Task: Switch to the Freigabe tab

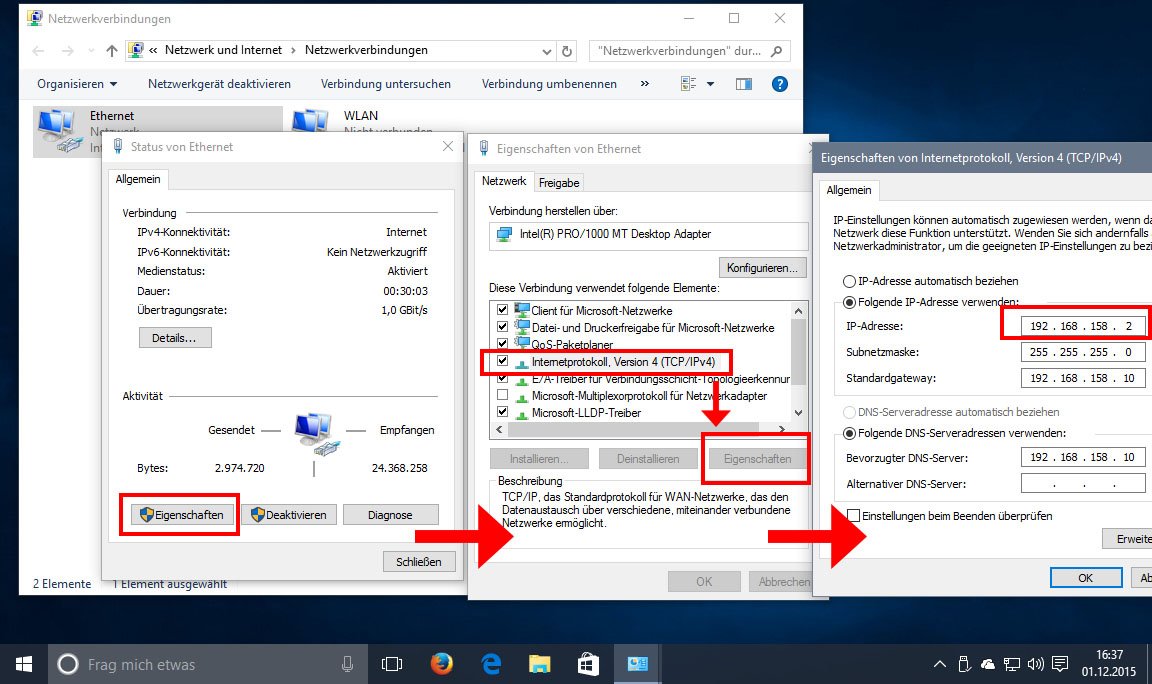Action: pos(559,182)
